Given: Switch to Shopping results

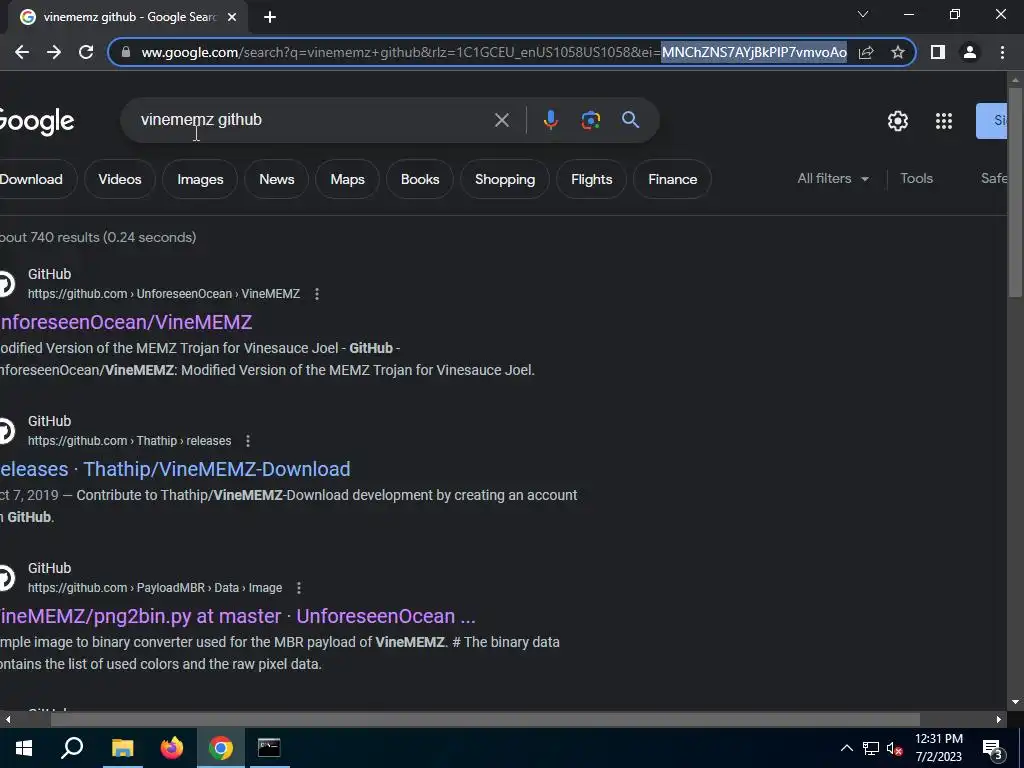Looking at the screenshot, I should [x=505, y=179].
